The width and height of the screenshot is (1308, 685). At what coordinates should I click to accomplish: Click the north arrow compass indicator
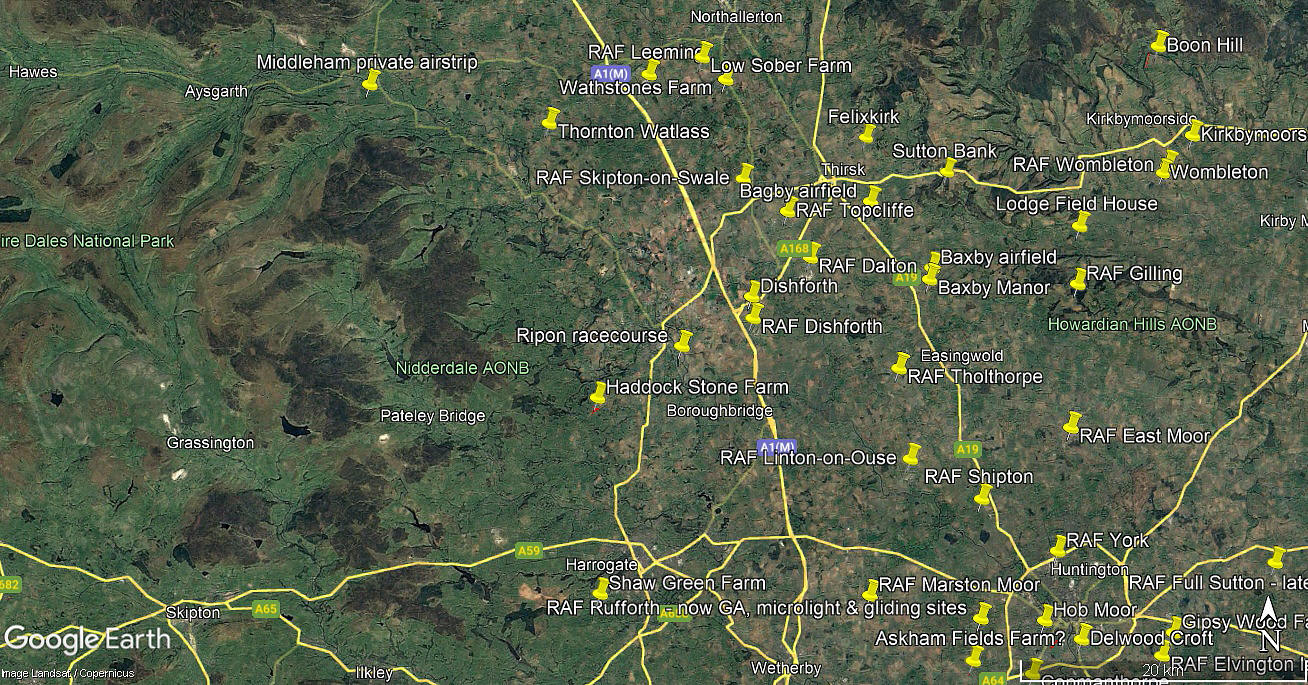[1268, 622]
